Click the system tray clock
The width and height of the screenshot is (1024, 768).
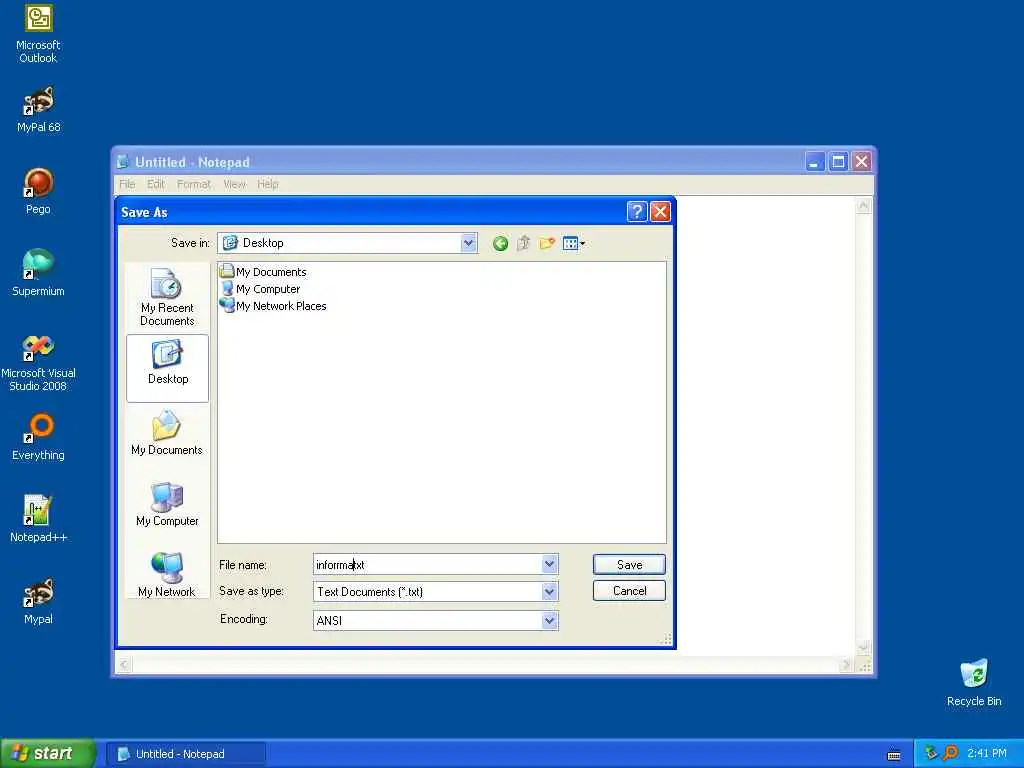point(987,754)
